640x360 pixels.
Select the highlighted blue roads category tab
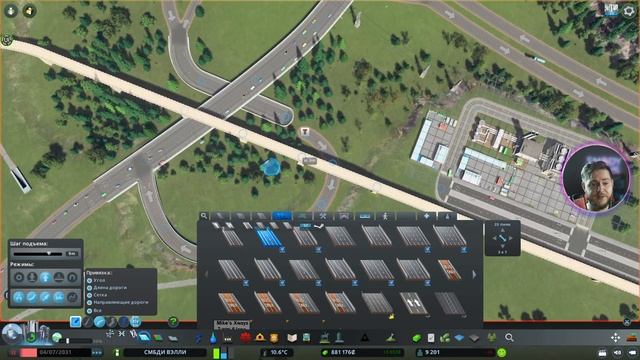(x=282, y=216)
